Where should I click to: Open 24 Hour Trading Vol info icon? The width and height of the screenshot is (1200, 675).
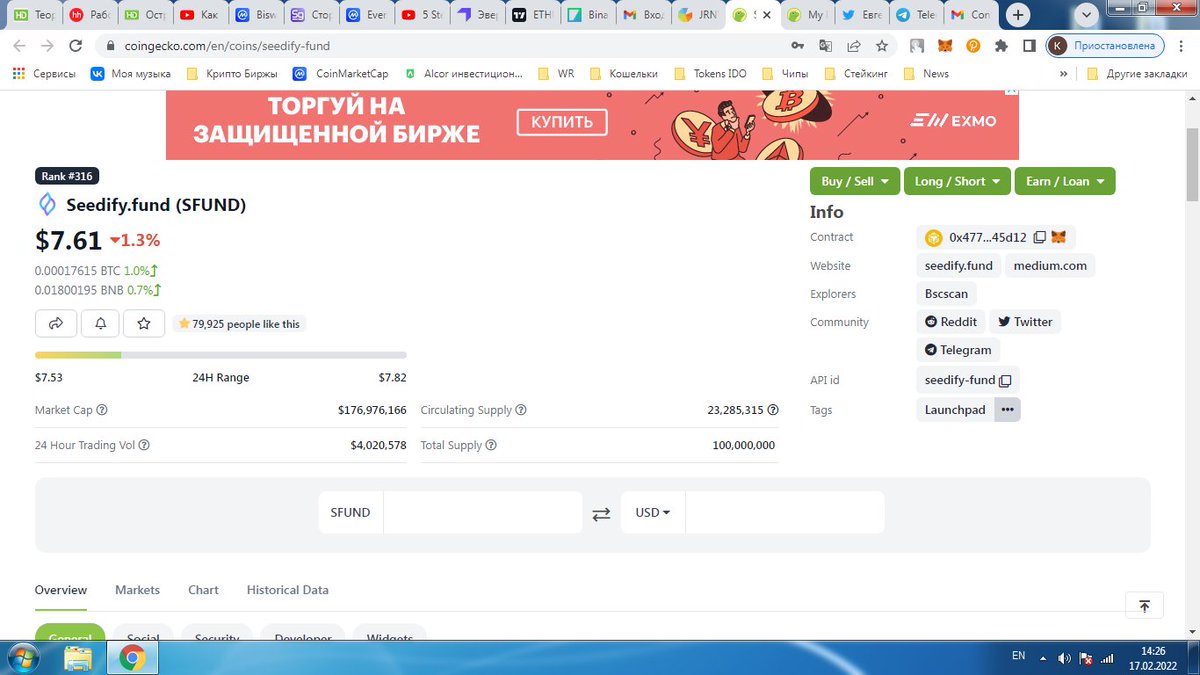click(x=144, y=445)
